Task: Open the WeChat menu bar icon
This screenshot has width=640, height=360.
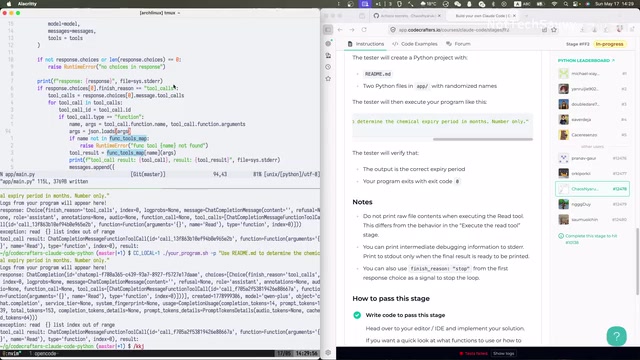Action: (458, 4)
